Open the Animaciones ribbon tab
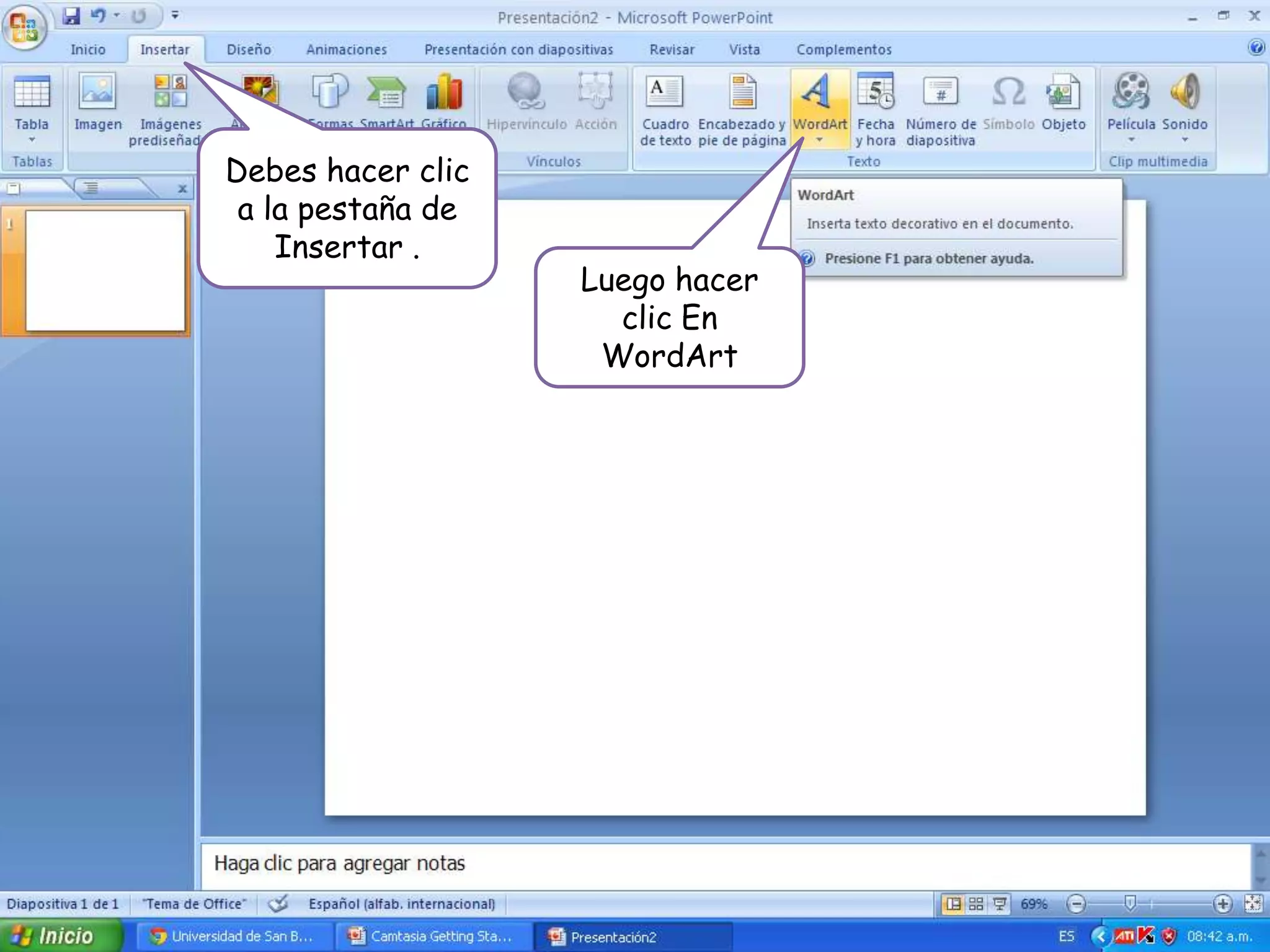 coord(346,50)
